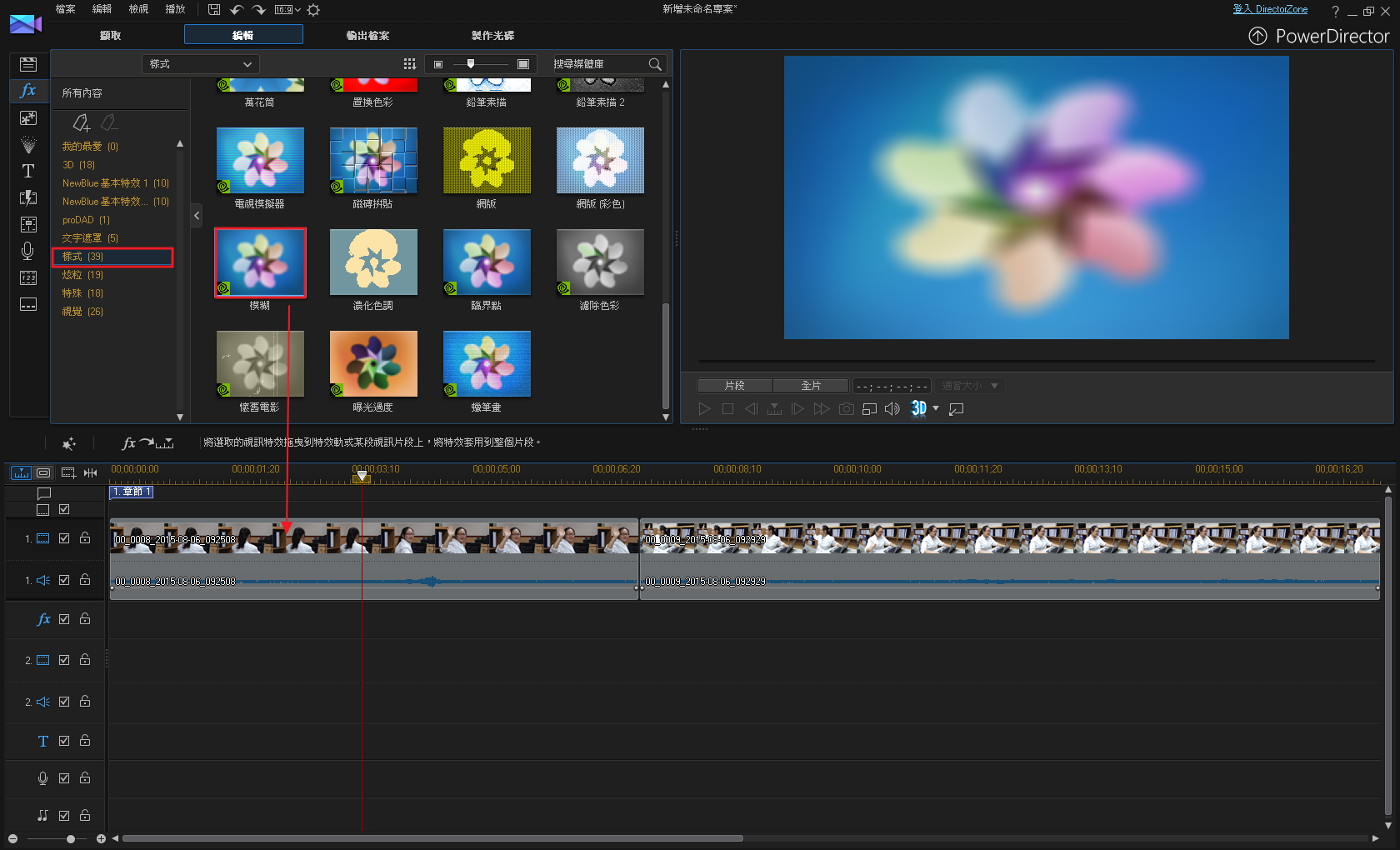1400x850 pixels.
Task: Open the Effects Room fx icon
Action: [x=27, y=91]
